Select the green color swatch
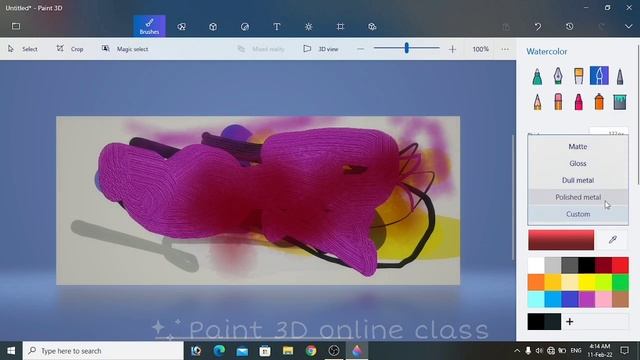 pos(620,282)
